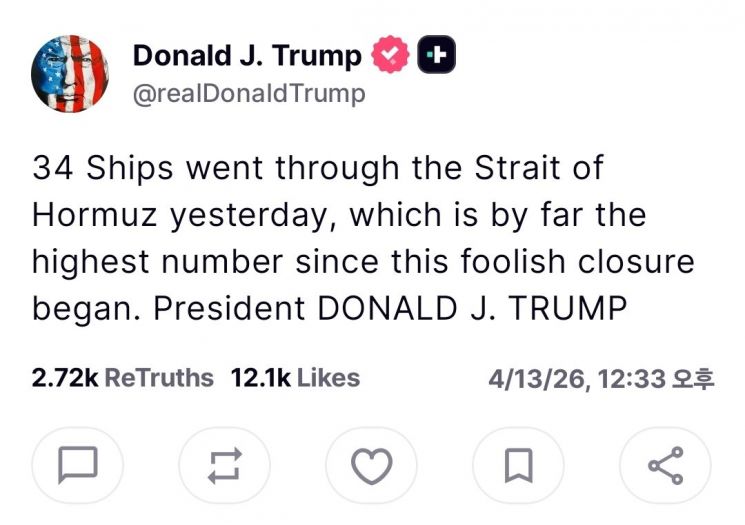Open the @realDonaldTrump handle link
The height and width of the screenshot is (525, 745).
tap(249, 94)
